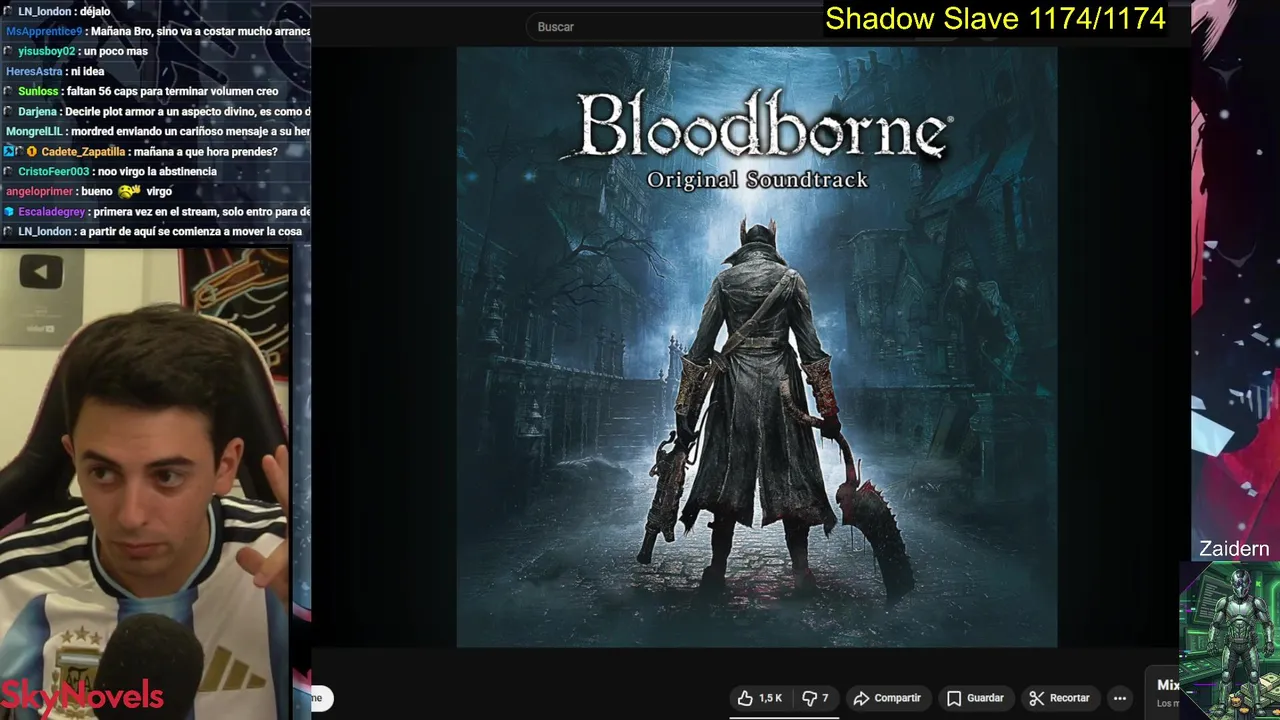Select chat user CristoFeer003

53,171
